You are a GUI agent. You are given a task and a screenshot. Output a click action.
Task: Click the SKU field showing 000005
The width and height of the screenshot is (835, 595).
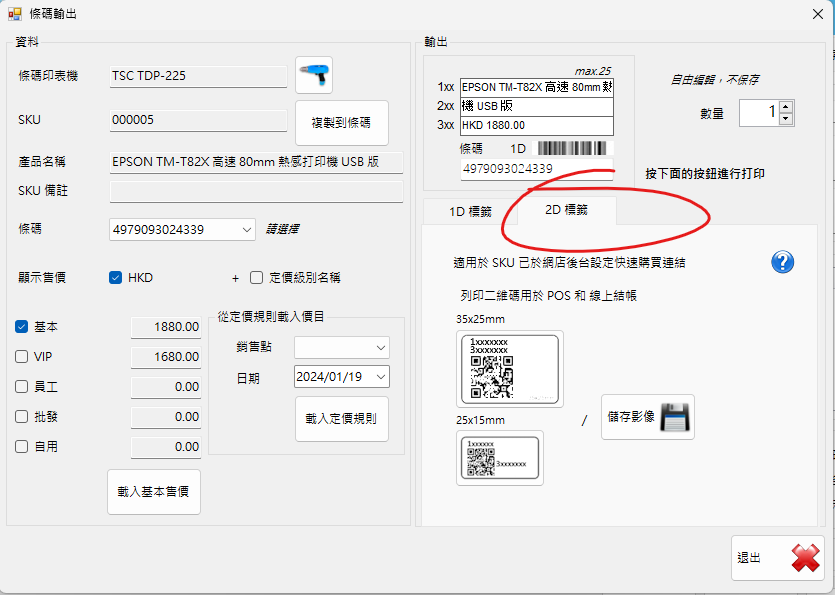(x=198, y=120)
